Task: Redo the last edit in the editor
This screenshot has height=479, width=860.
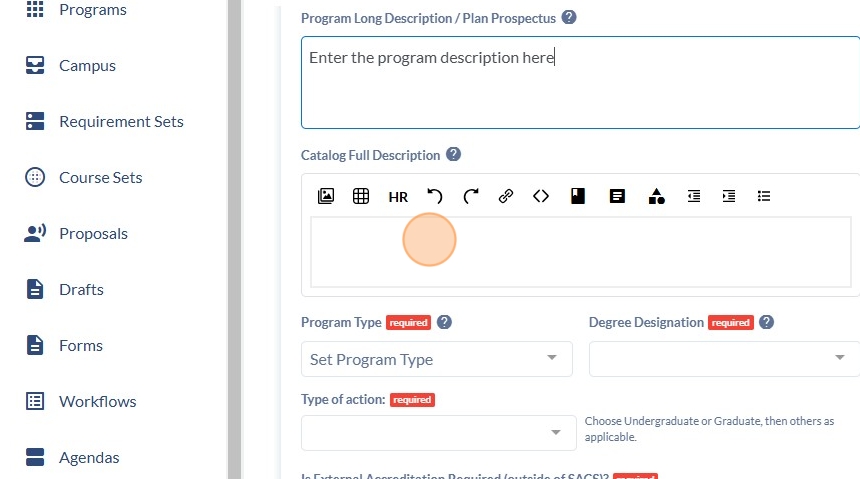Action: [x=471, y=196]
